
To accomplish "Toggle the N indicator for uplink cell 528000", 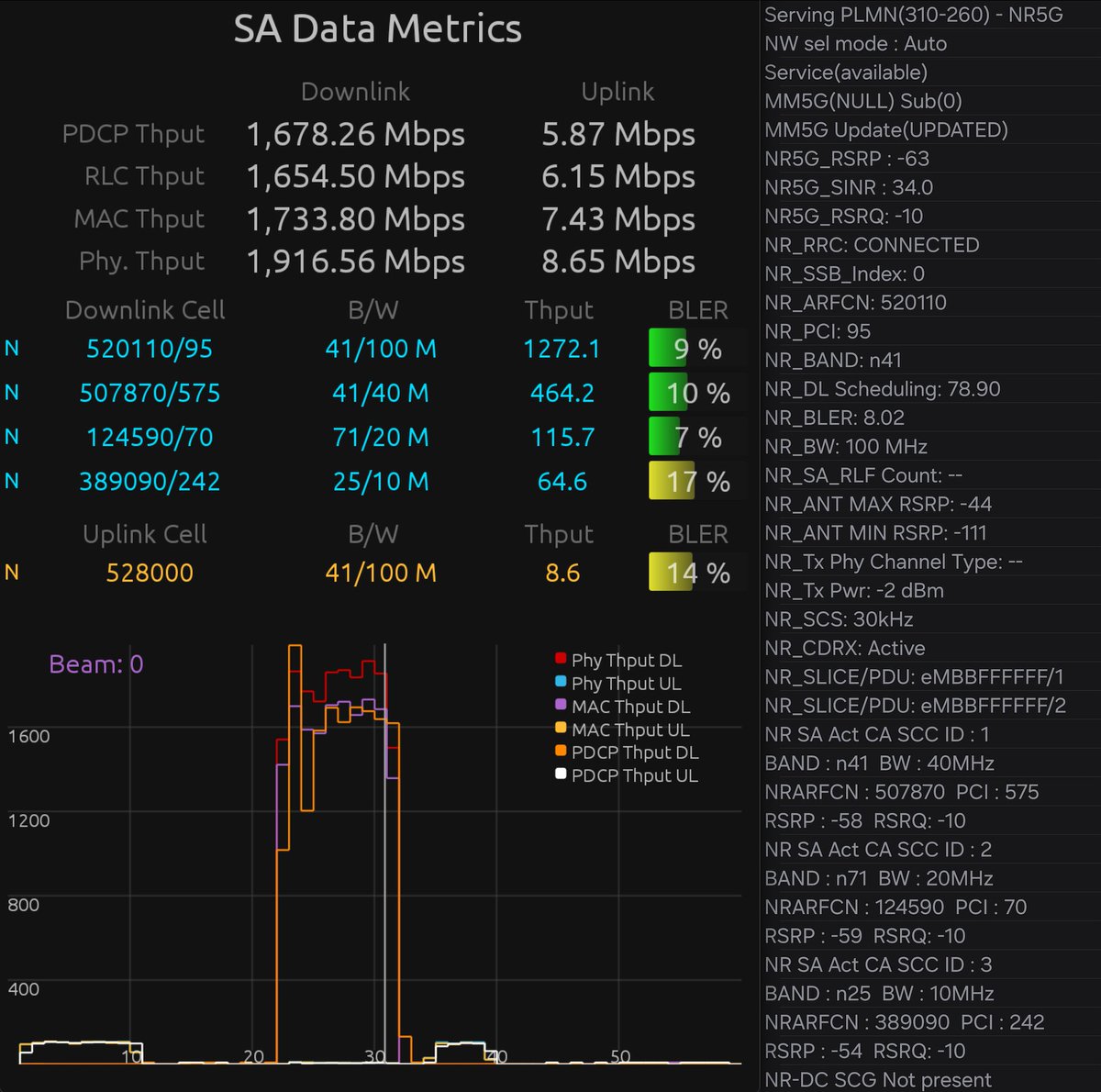I will [x=12, y=573].
